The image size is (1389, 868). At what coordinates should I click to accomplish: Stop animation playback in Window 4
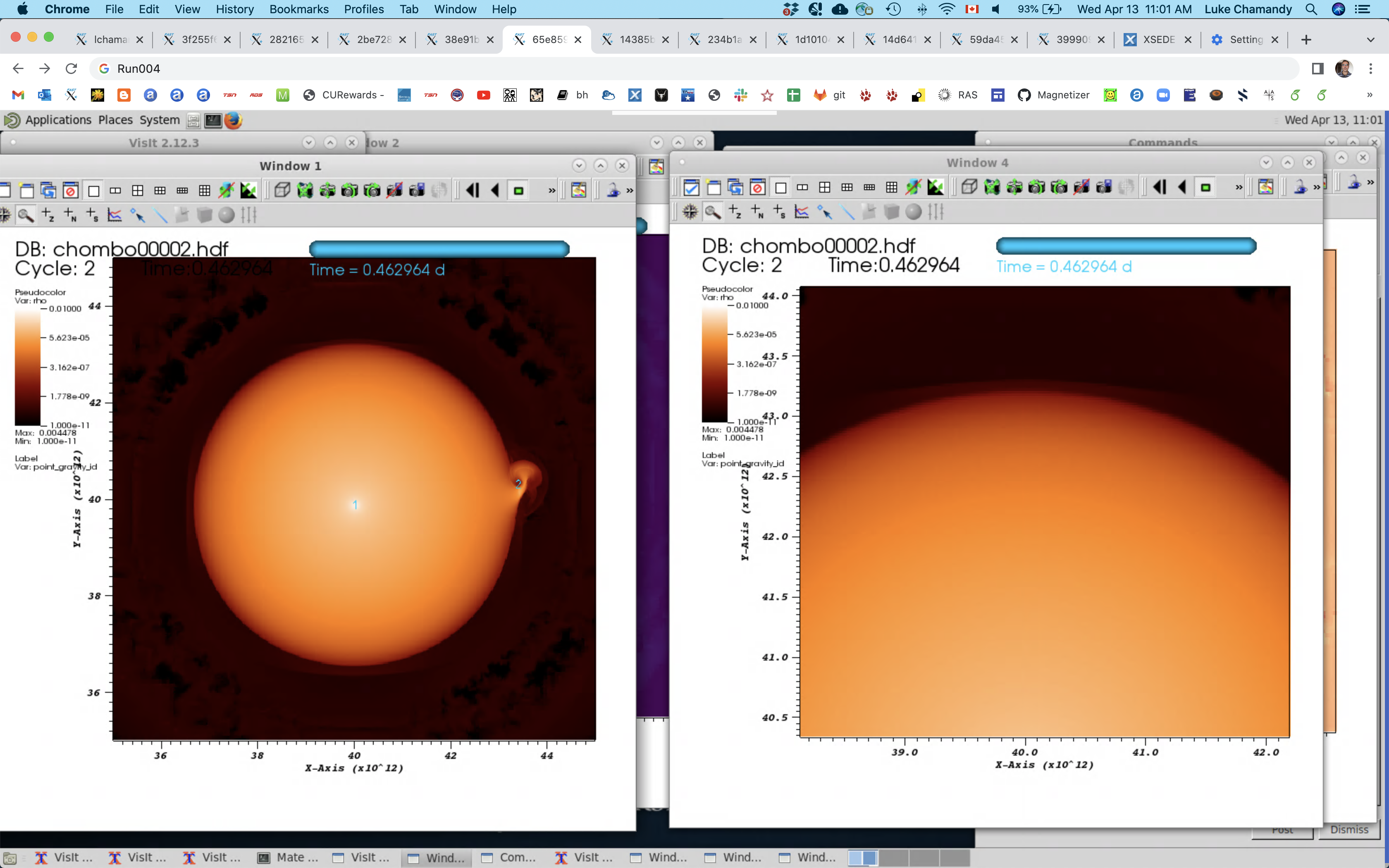point(1205,187)
